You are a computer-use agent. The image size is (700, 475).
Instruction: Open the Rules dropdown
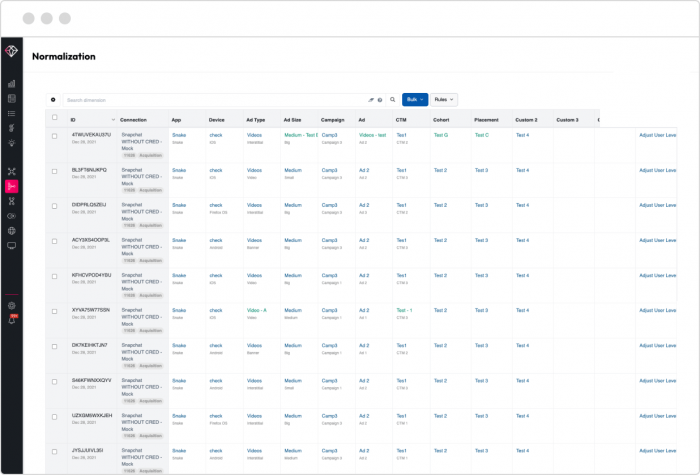[444, 100]
